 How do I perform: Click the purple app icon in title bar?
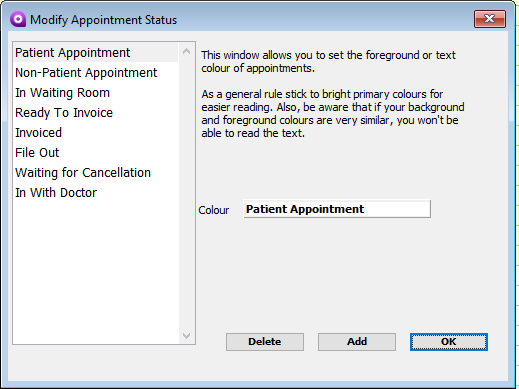coord(18,19)
